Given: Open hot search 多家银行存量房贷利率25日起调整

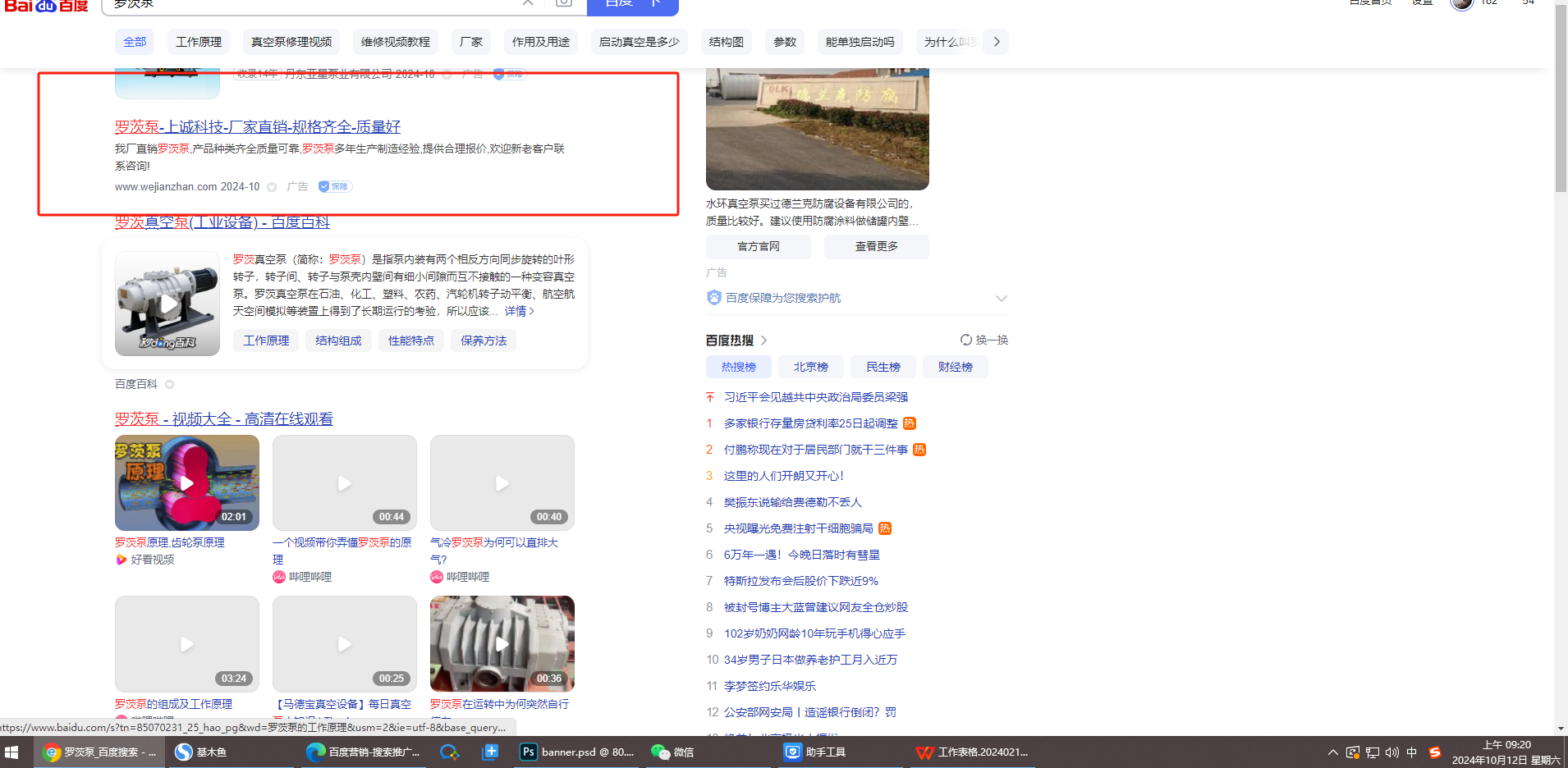Looking at the screenshot, I should (x=811, y=423).
